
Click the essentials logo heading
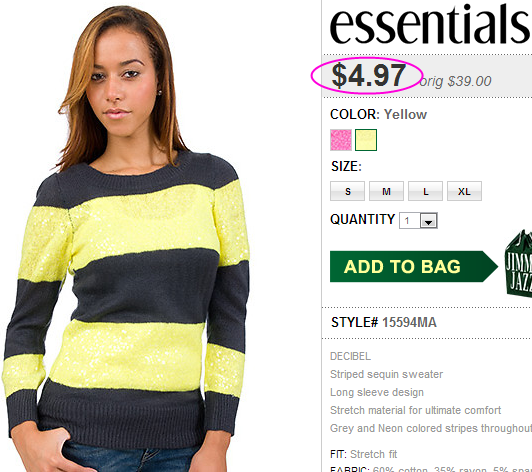pos(430,24)
